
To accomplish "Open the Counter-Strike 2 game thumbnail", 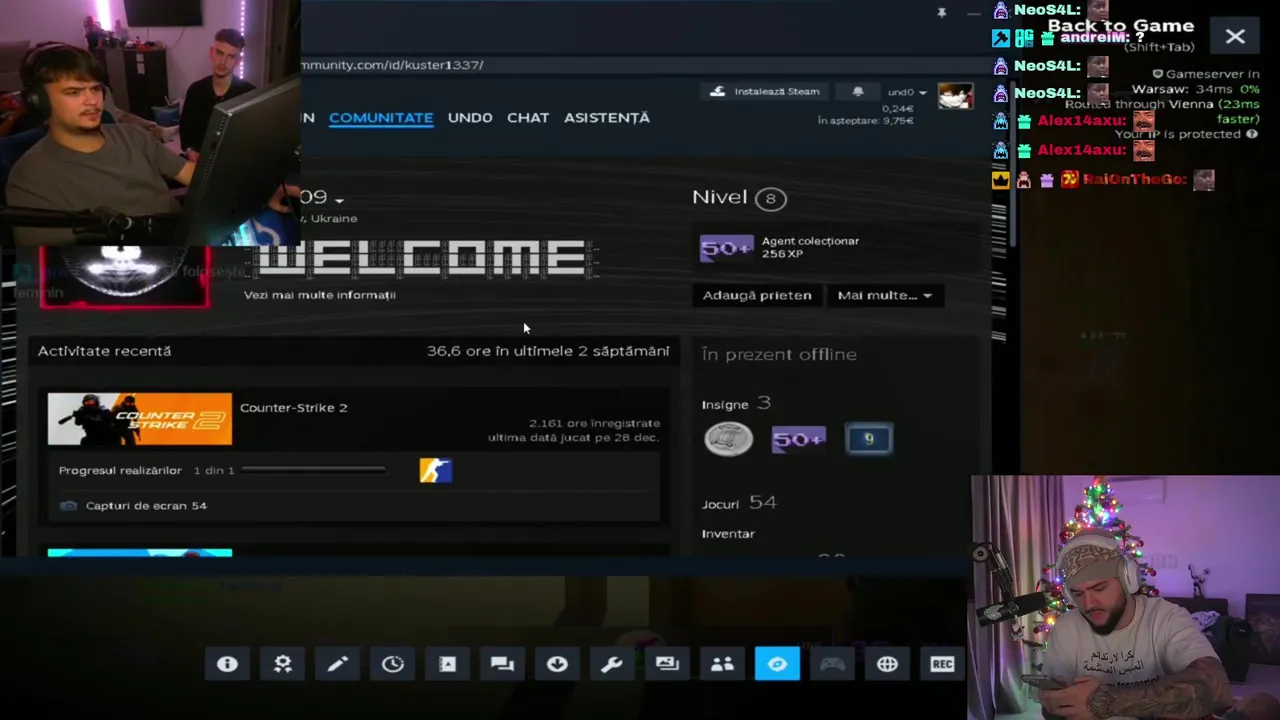I will (140, 419).
